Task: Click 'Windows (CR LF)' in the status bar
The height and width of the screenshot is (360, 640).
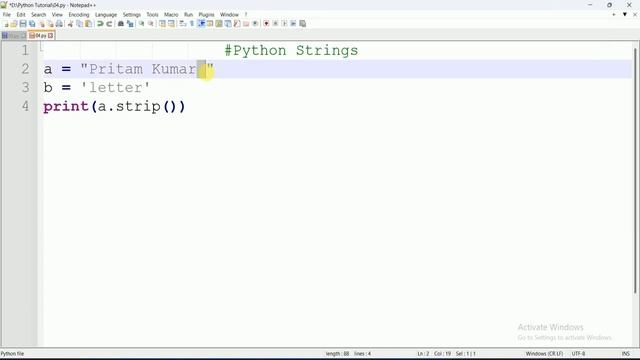Action: point(544,353)
